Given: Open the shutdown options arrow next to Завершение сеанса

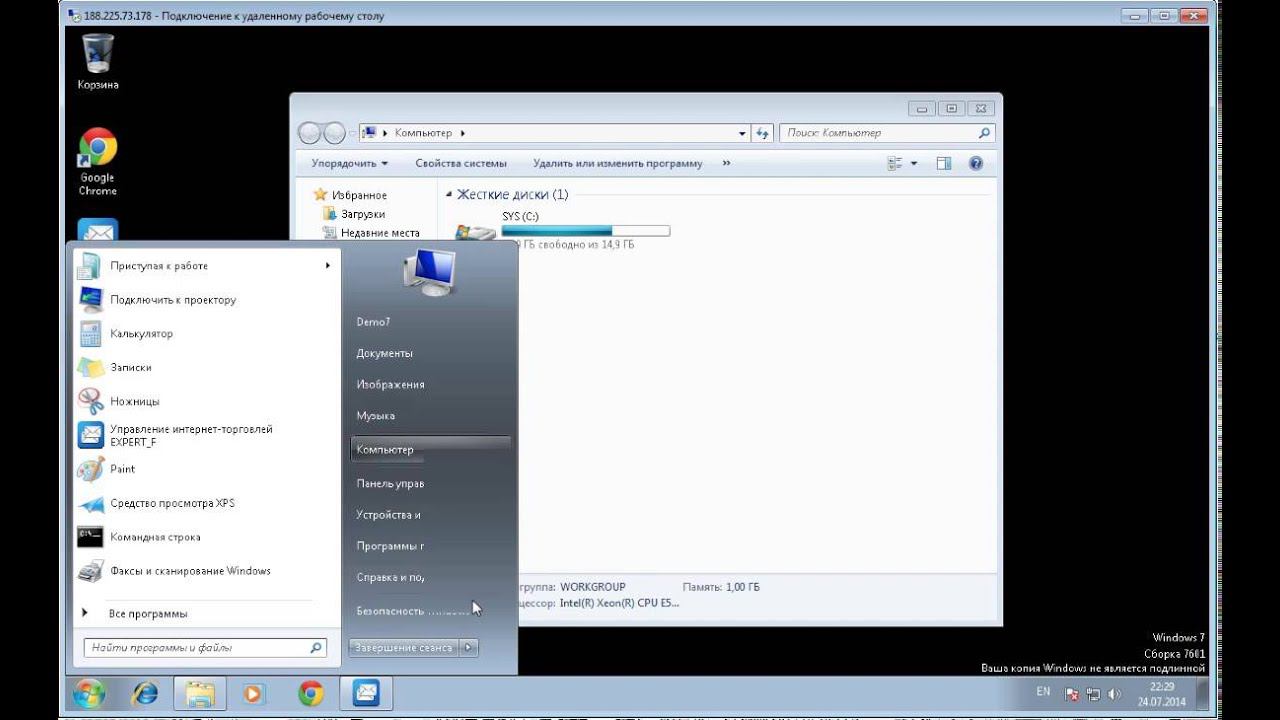Looking at the screenshot, I should (x=469, y=648).
